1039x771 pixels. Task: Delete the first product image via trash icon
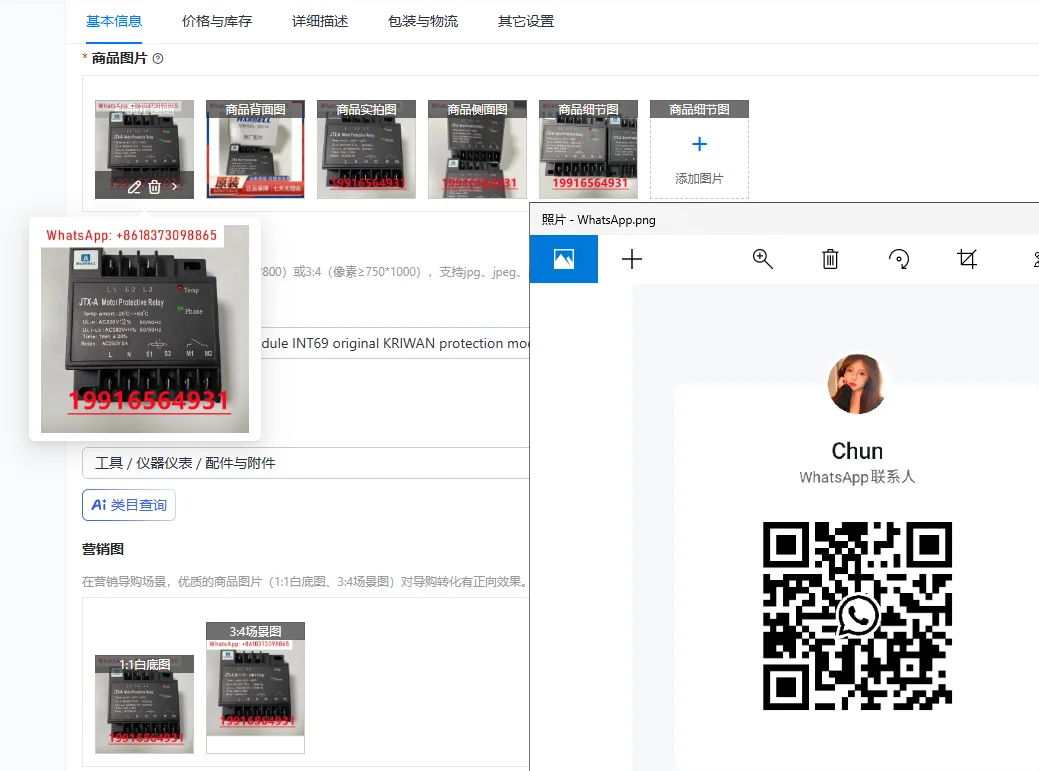pos(154,187)
